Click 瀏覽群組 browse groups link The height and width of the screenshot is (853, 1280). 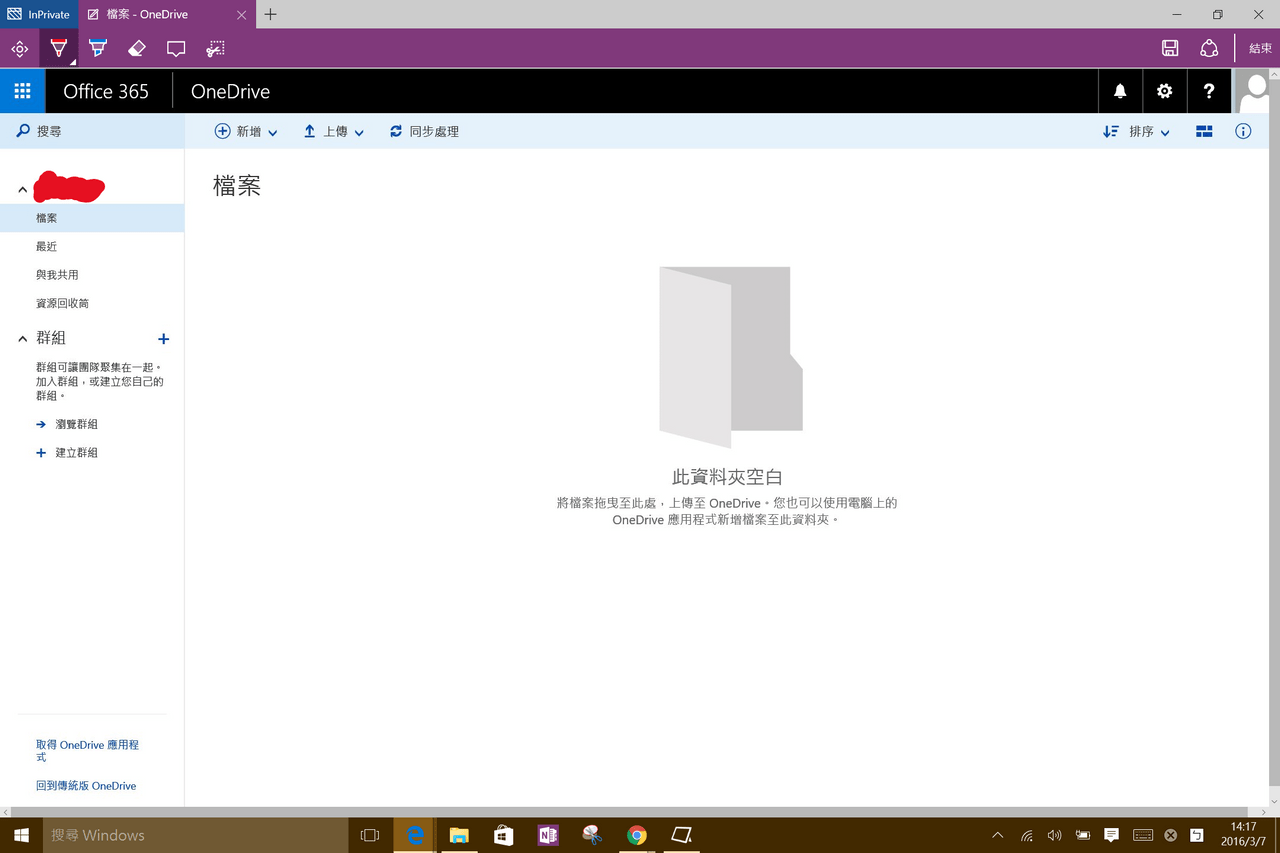pyautogui.click(x=67, y=424)
